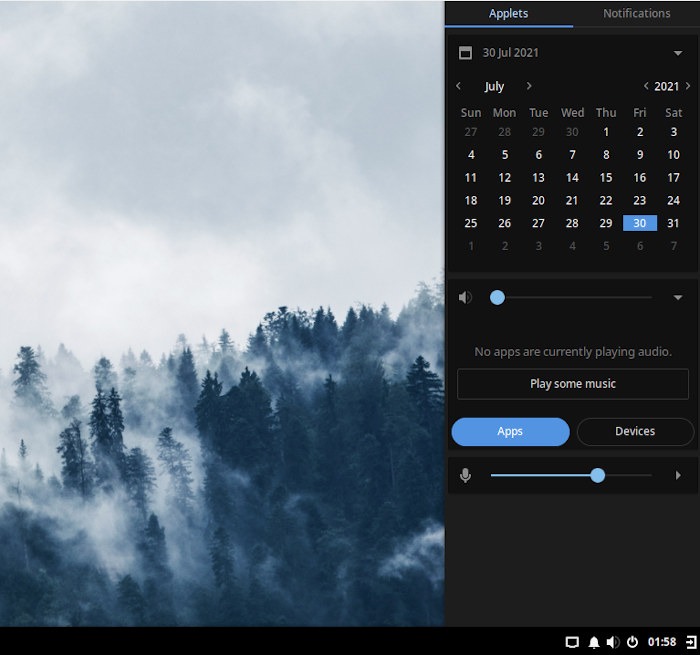The width and height of the screenshot is (700, 655).
Task: Open the Notifications tab
Action: pyautogui.click(x=637, y=13)
